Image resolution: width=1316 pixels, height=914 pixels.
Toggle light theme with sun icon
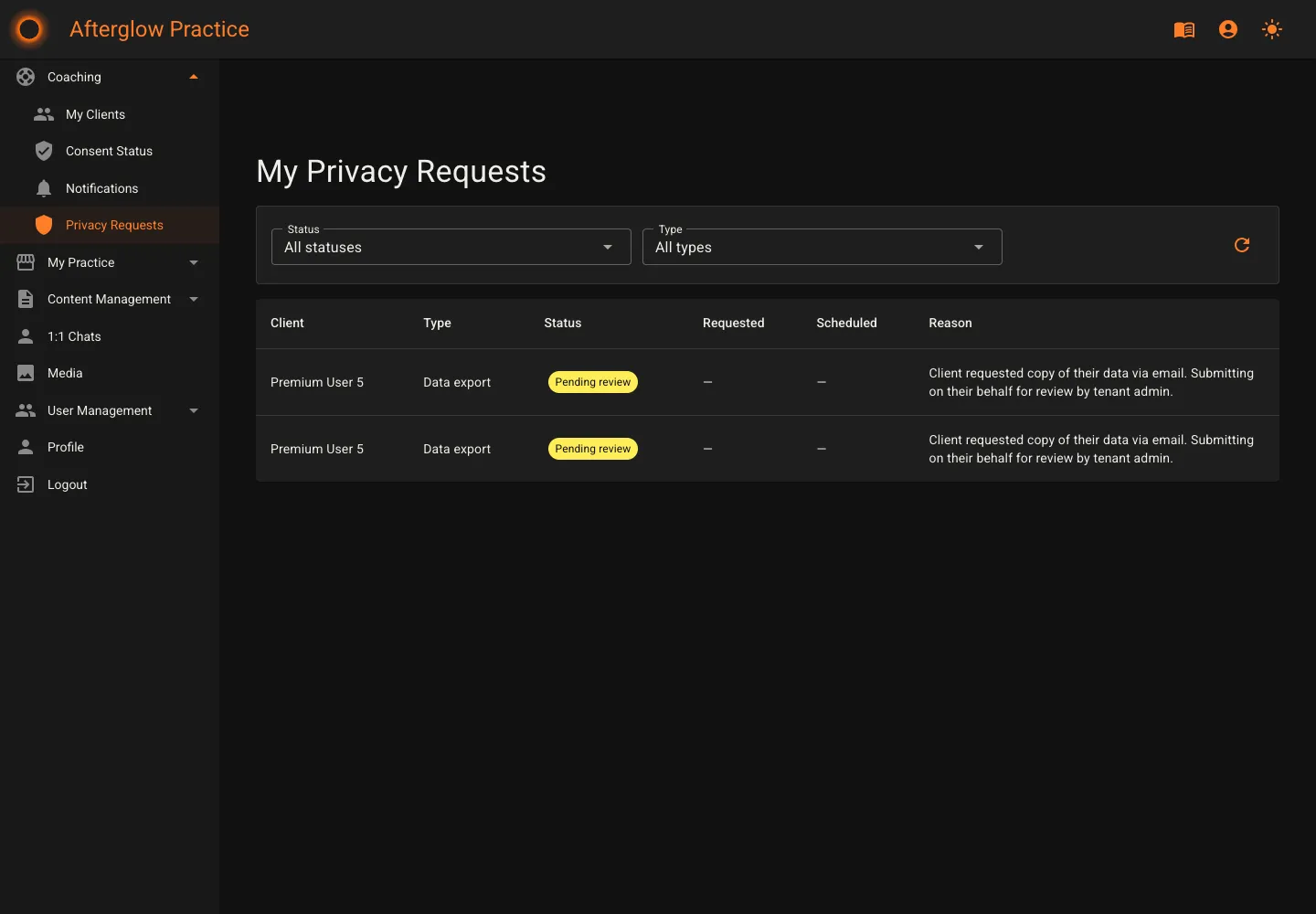[x=1272, y=29]
